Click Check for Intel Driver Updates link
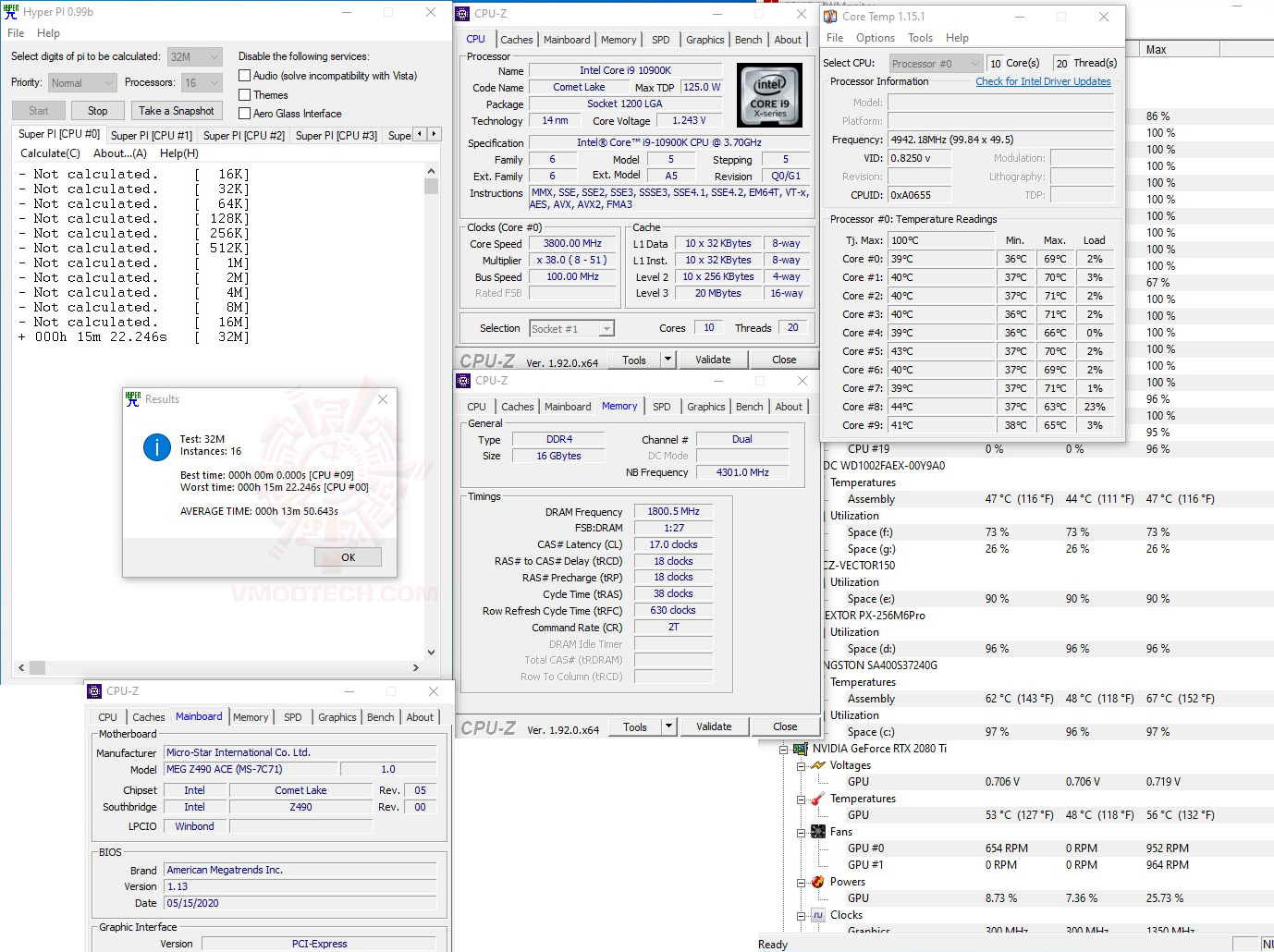The image size is (1274, 952). point(1043,81)
